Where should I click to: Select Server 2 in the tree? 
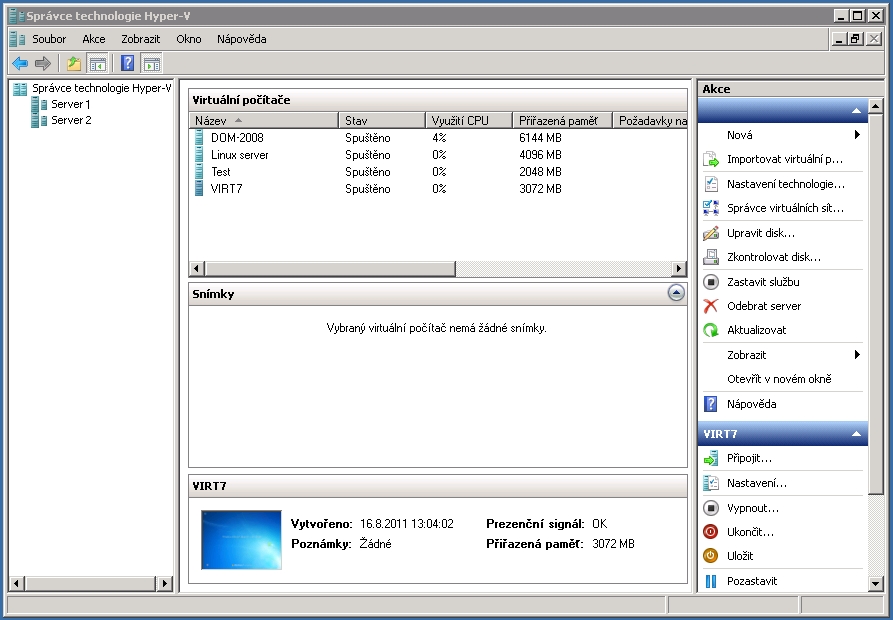click(71, 120)
